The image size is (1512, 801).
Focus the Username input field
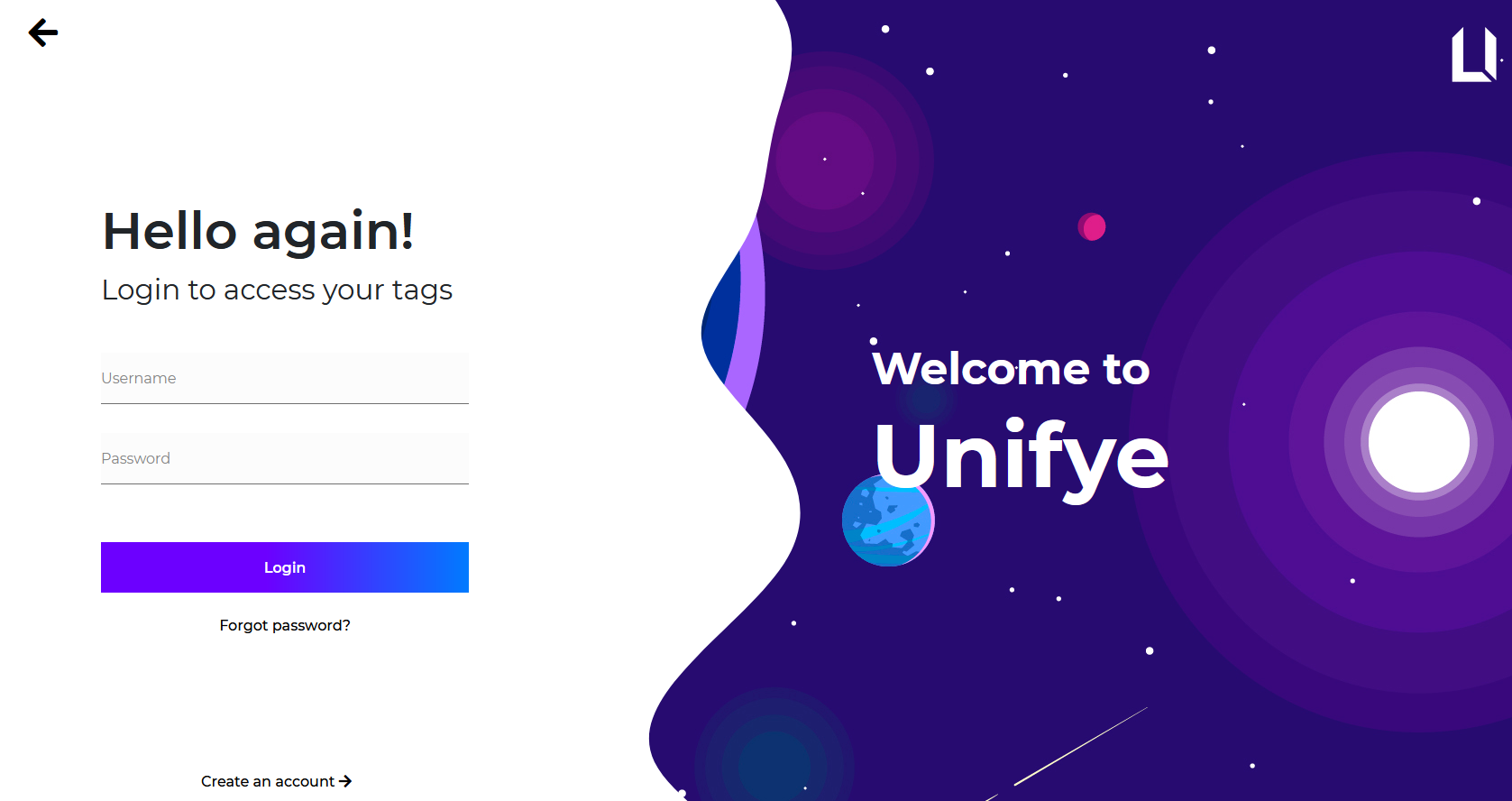point(285,378)
